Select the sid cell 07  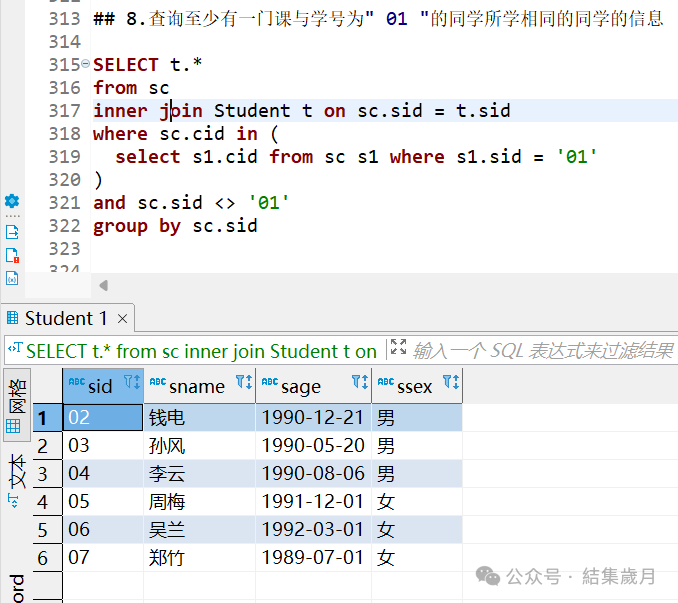click(x=103, y=558)
